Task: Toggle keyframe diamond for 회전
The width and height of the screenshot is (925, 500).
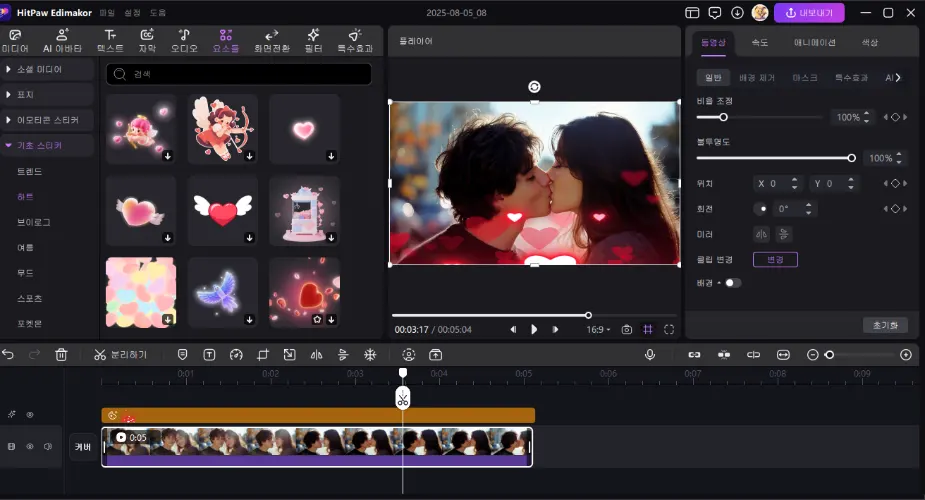Action: [895, 209]
